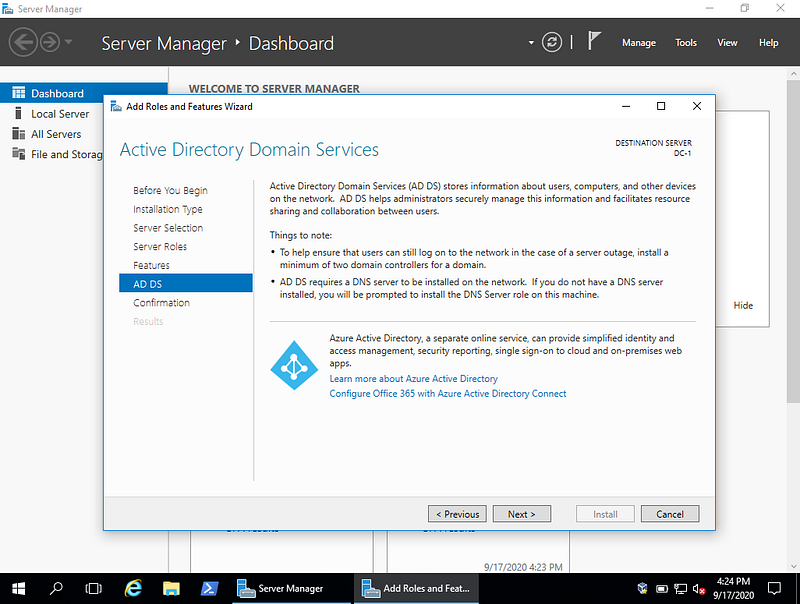800x604 pixels.
Task: Expand the dropdown arrow beside refresh
Action: point(531,43)
